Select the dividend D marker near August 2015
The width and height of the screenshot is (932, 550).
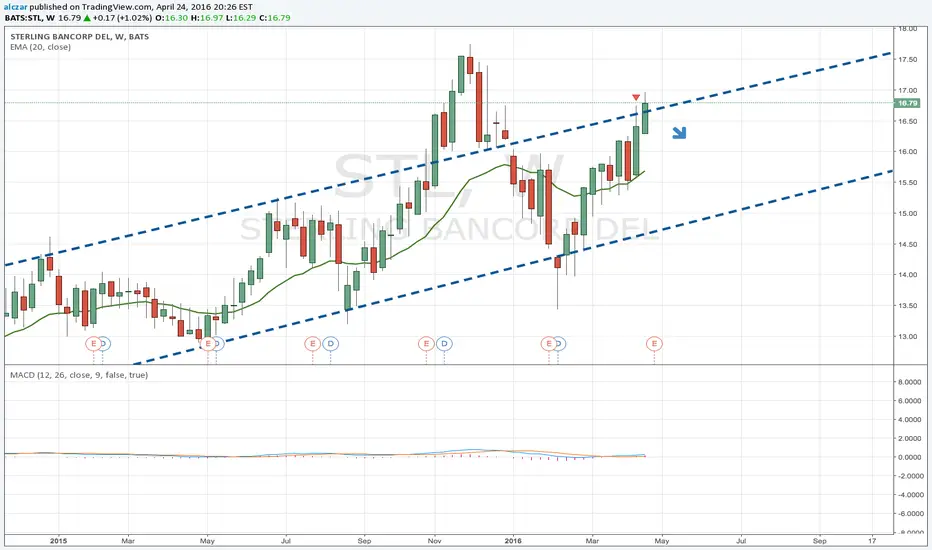click(x=330, y=344)
